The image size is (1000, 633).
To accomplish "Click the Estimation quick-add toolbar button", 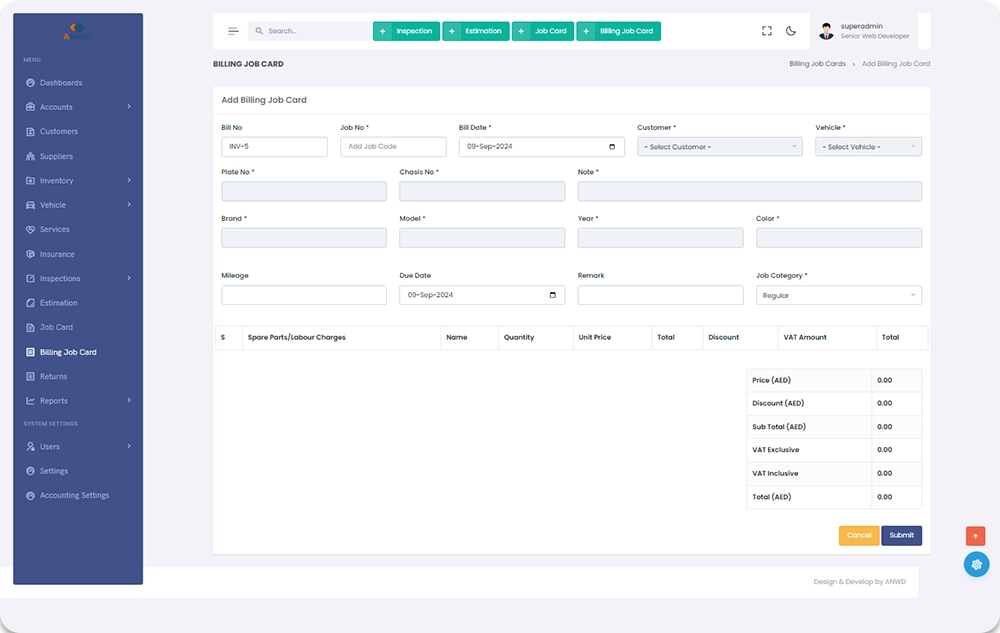I will click(476, 31).
